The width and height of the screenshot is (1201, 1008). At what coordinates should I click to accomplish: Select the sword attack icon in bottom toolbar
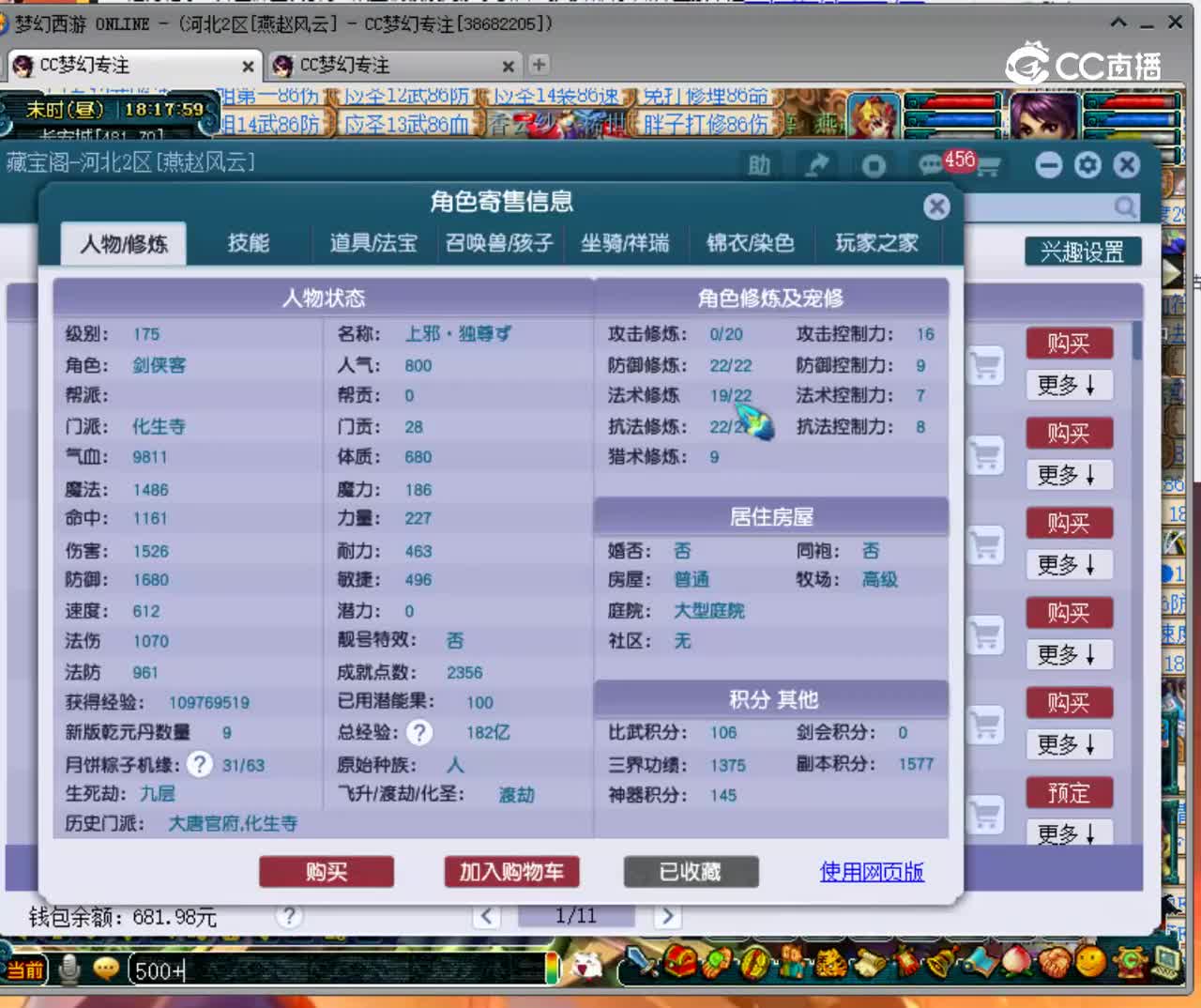click(643, 963)
